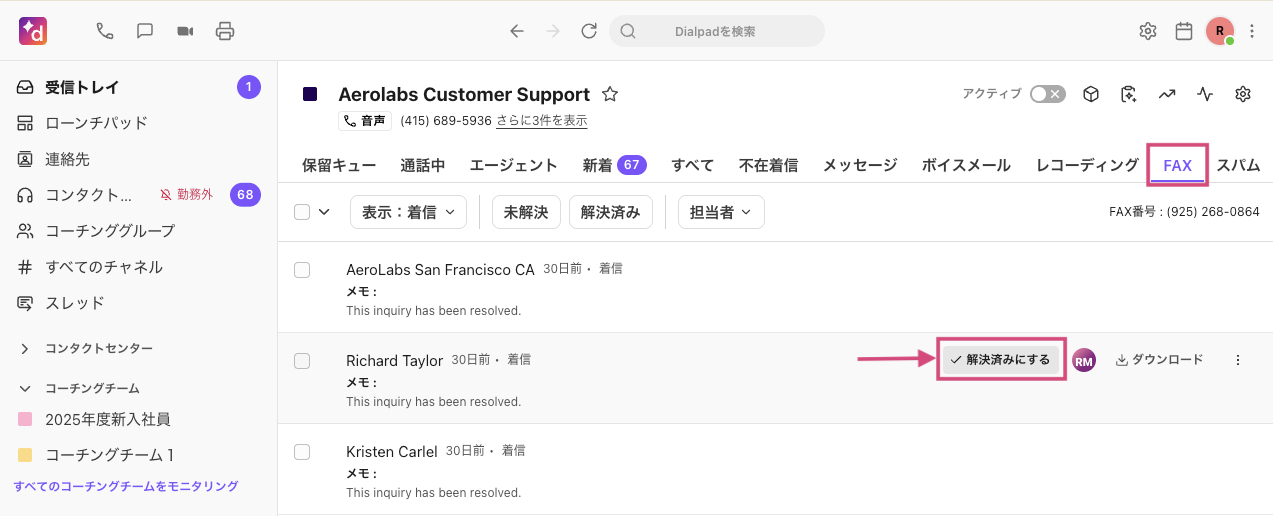Switch to the ボイスメール tab

(966, 166)
